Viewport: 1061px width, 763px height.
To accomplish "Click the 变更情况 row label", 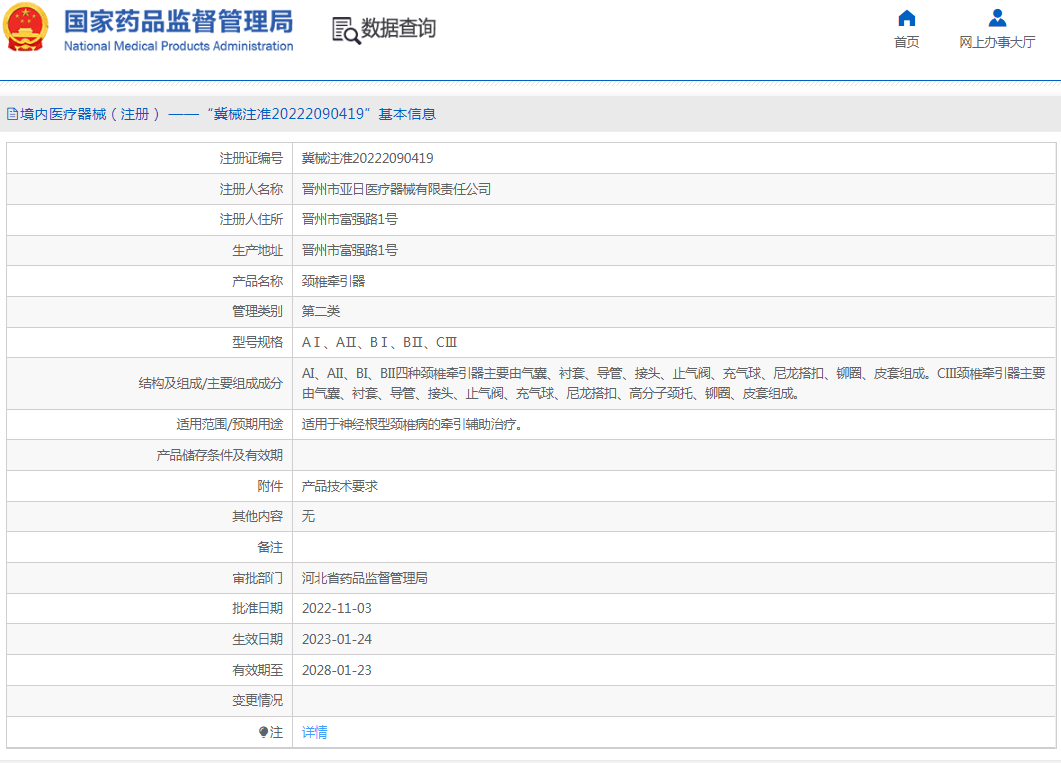I will tap(257, 701).
